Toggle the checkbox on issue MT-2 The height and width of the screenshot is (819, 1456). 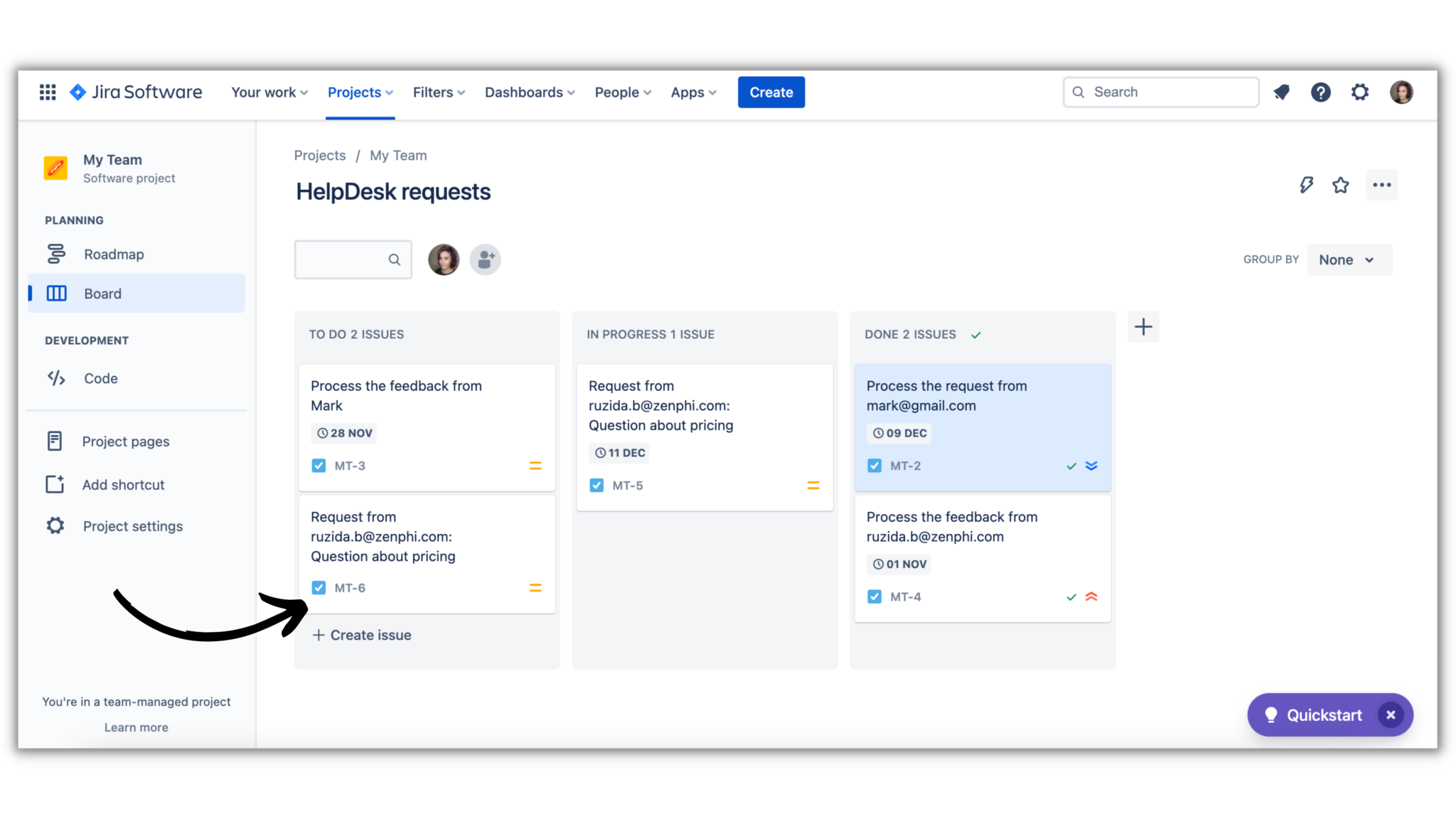(x=874, y=465)
